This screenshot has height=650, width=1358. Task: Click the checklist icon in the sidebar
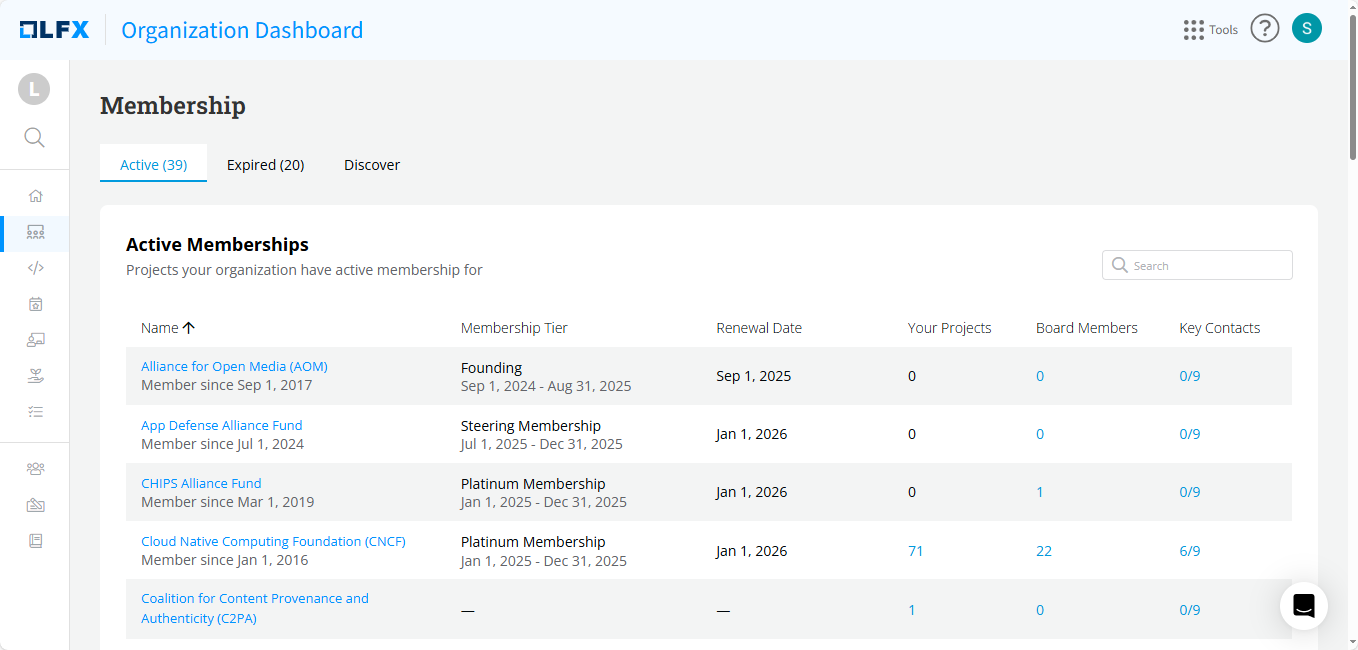pyautogui.click(x=35, y=412)
